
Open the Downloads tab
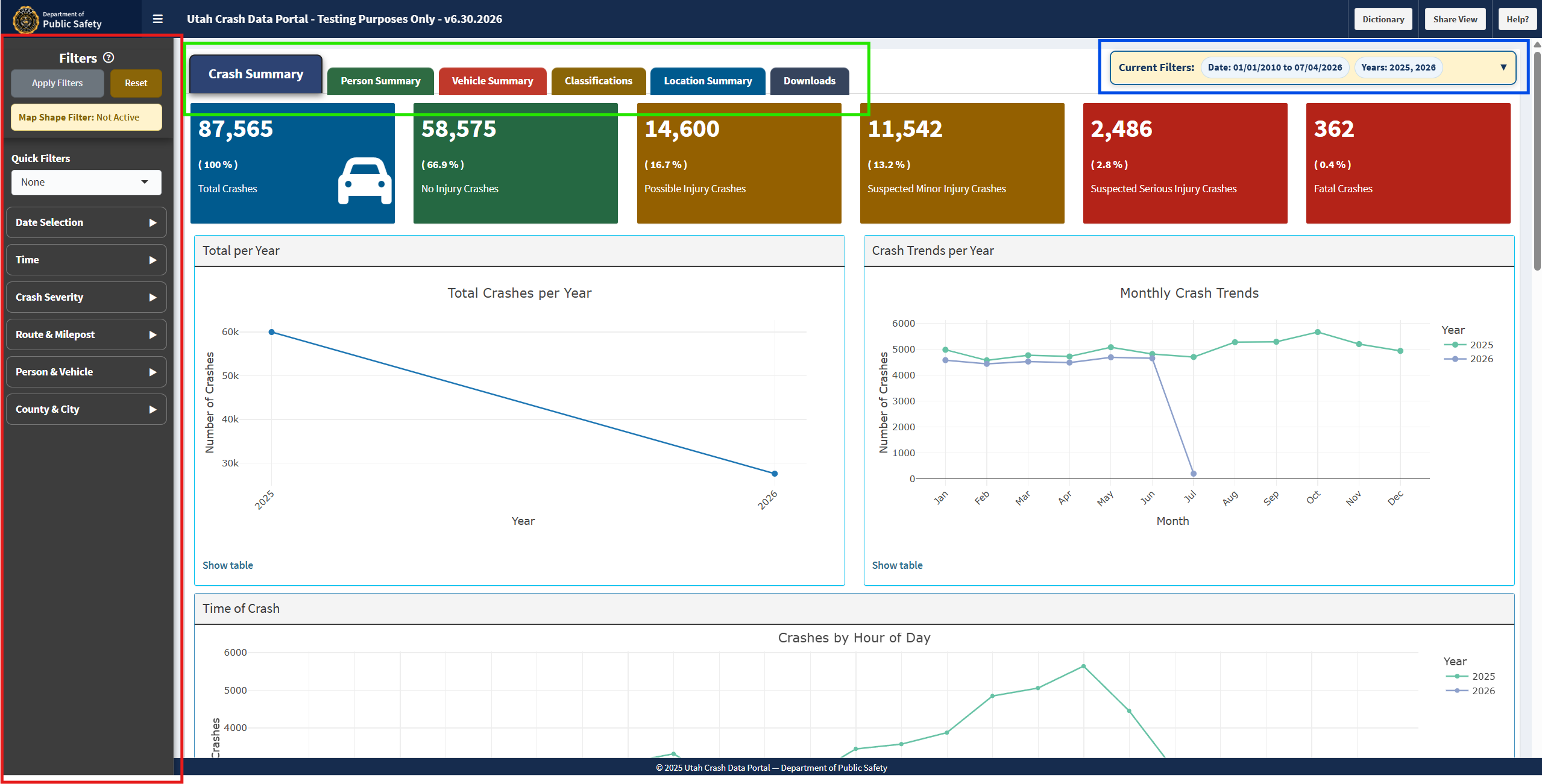(810, 81)
